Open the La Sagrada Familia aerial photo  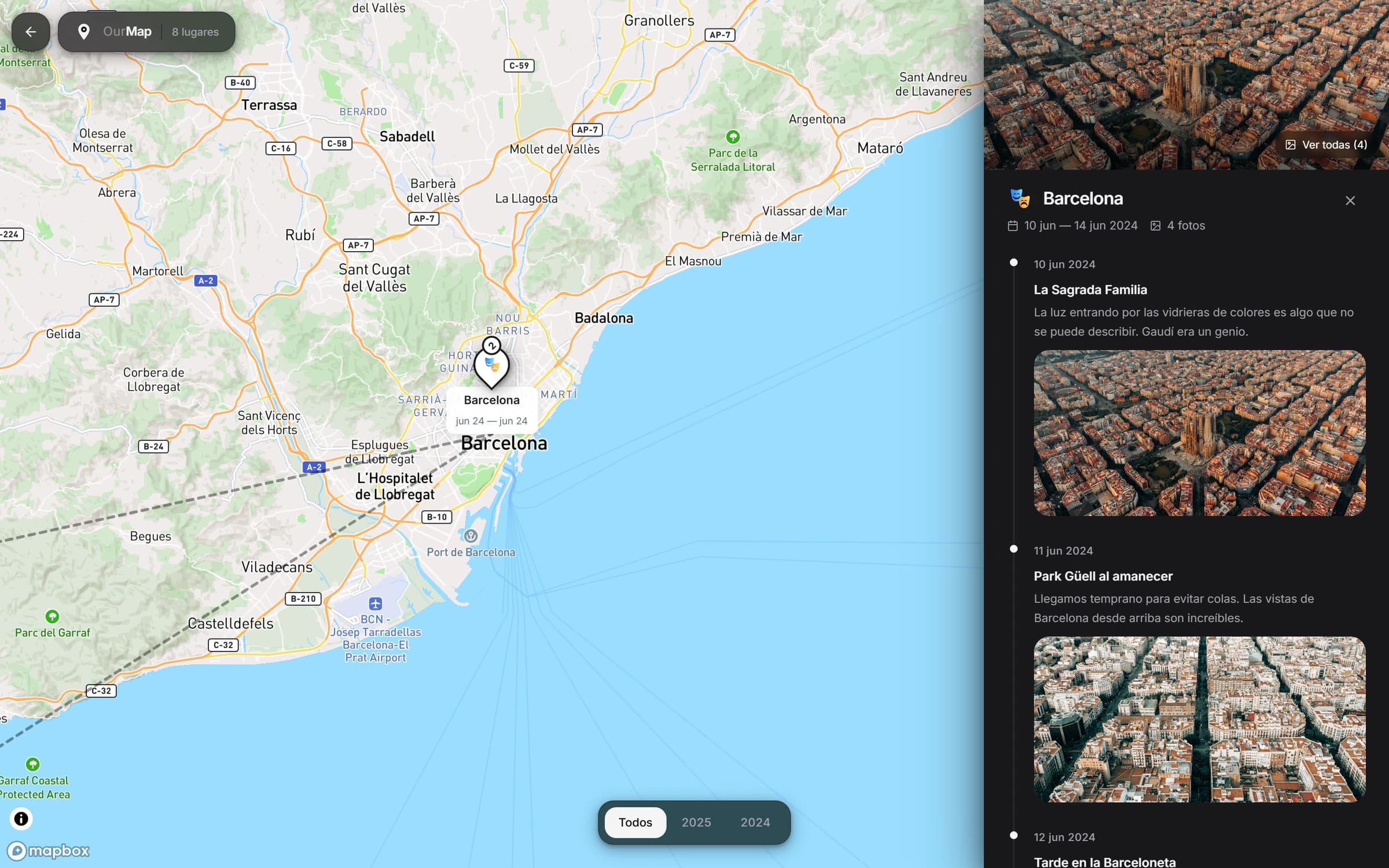tap(1199, 433)
